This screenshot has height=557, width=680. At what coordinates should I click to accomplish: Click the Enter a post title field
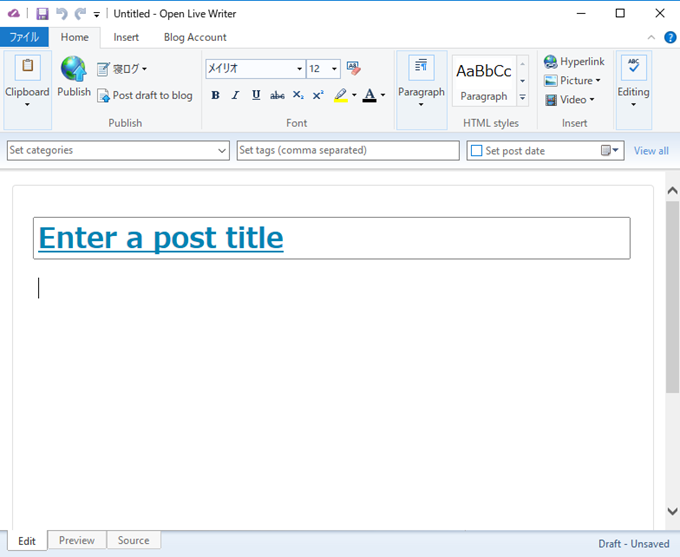tap(332, 238)
